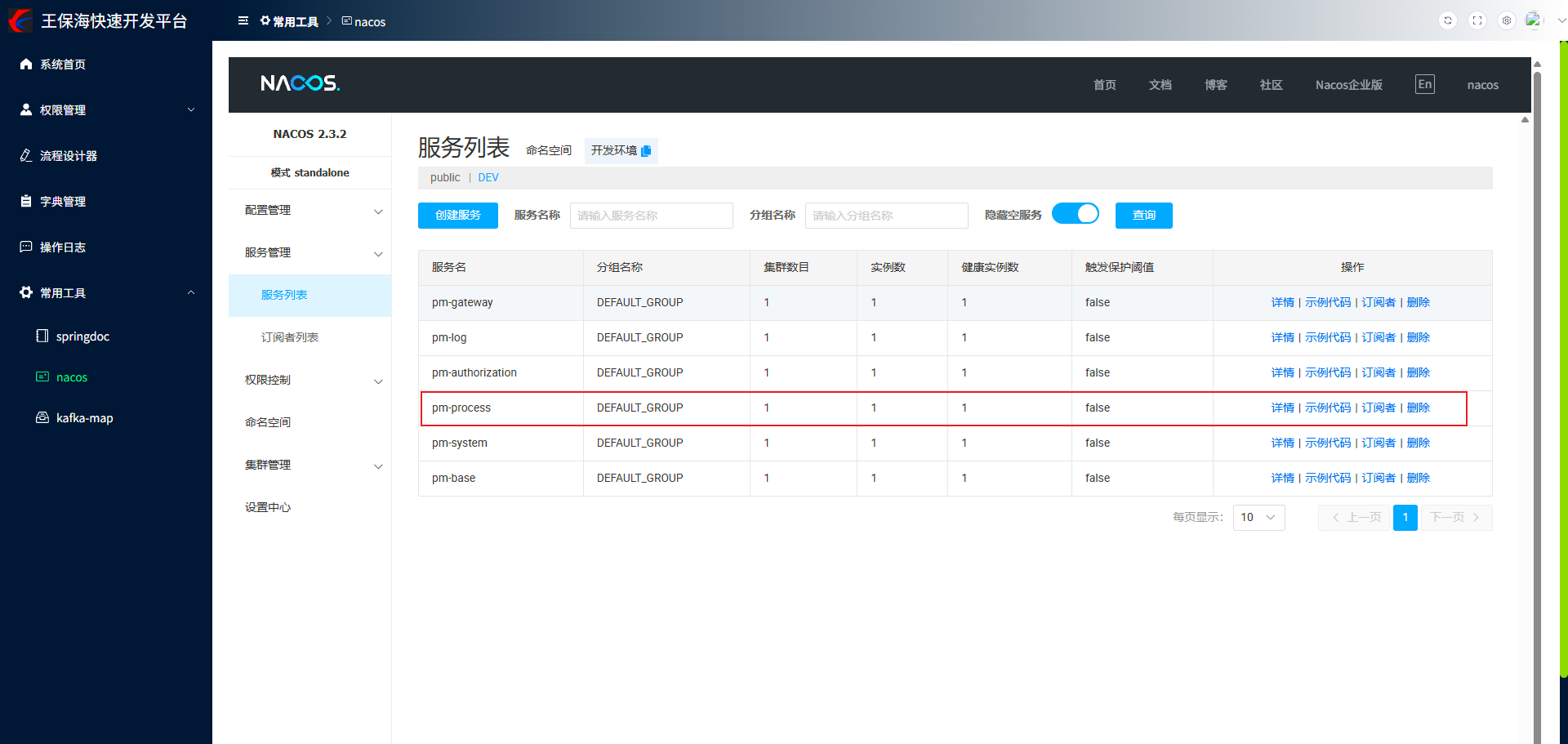This screenshot has height=744, width=1568.
Task: Click the nacos breadcrumb tab icon
Action: (x=347, y=20)
